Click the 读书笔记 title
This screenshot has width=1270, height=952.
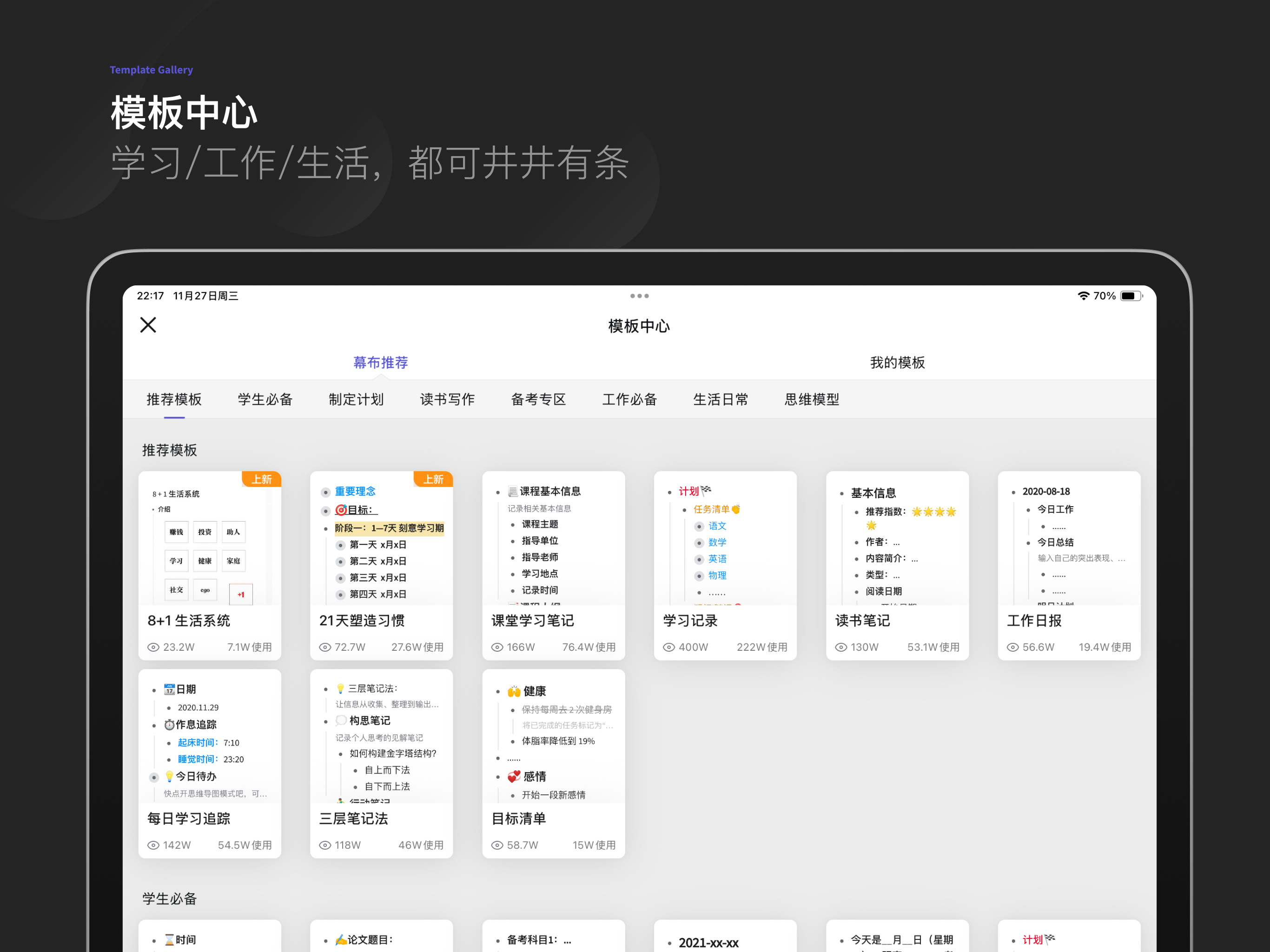pyautogui.click(x=862, y=621)
